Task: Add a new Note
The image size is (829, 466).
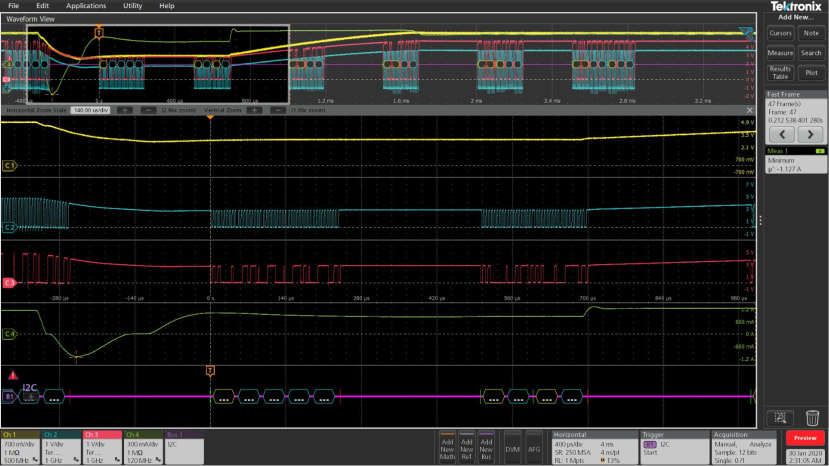Action: point(811,33)
